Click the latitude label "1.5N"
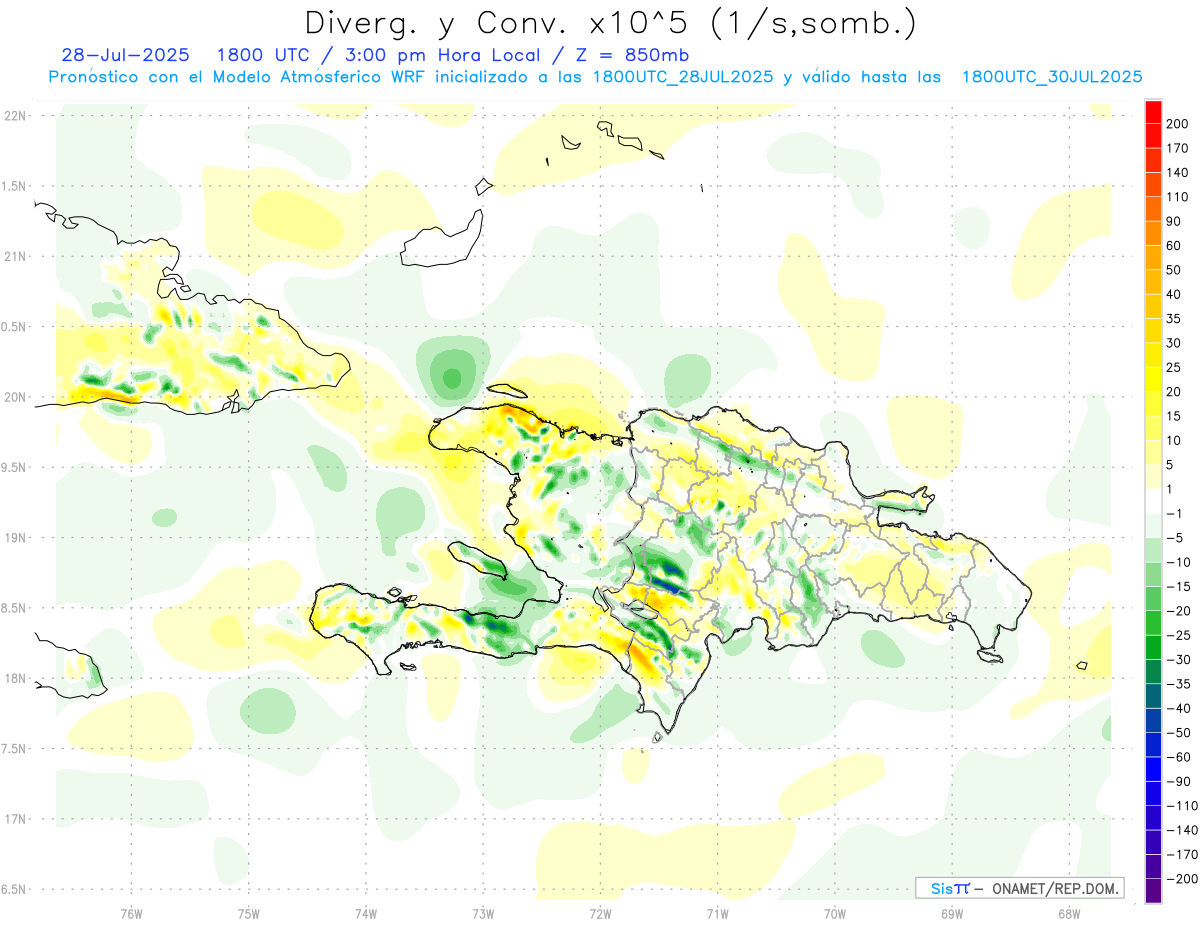This screenshot has width=1200, height=927. pyautogui.click(x=14, y=186)
